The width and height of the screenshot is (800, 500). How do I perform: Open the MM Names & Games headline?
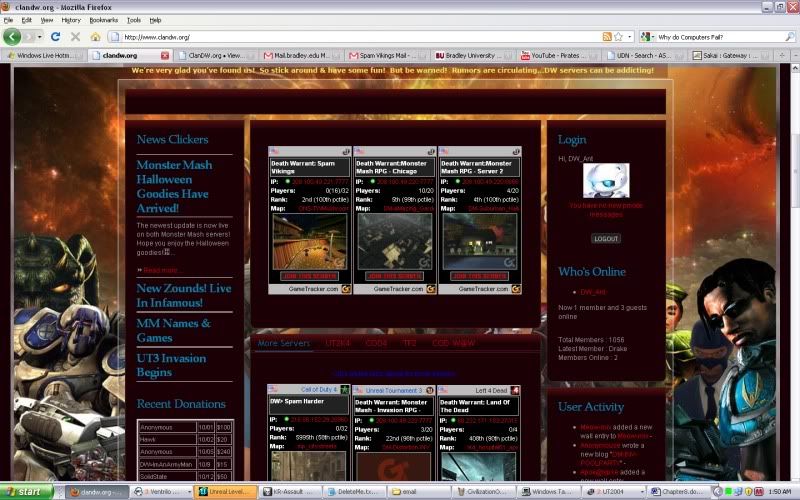(x=173, y=331)
